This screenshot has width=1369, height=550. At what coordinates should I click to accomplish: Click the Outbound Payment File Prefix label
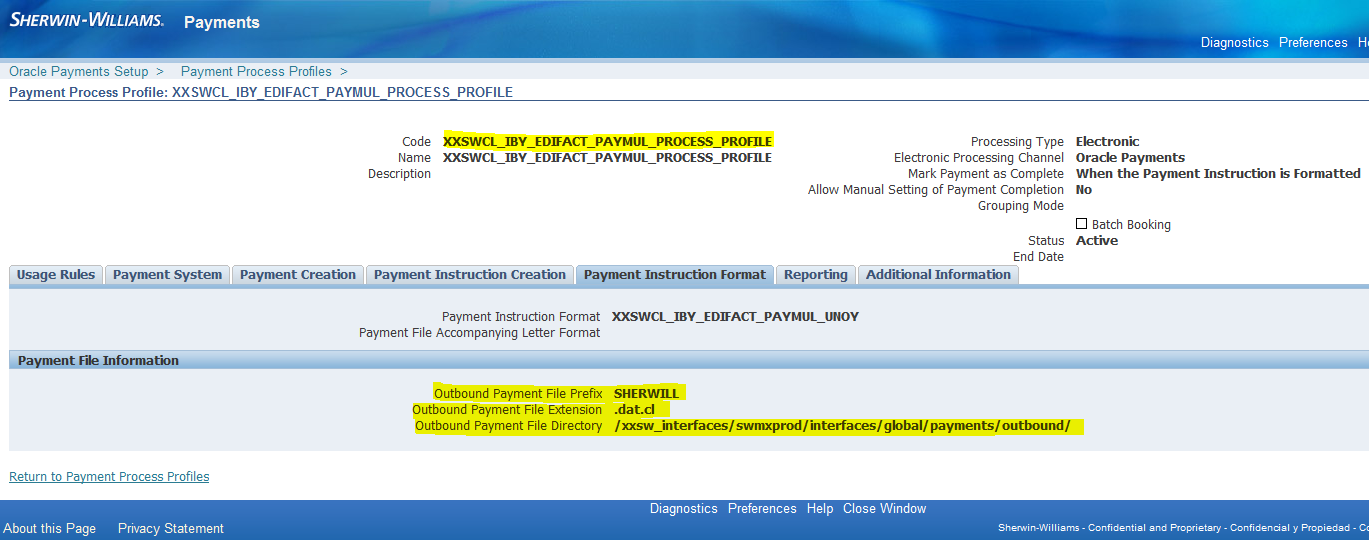click(518, 394)
